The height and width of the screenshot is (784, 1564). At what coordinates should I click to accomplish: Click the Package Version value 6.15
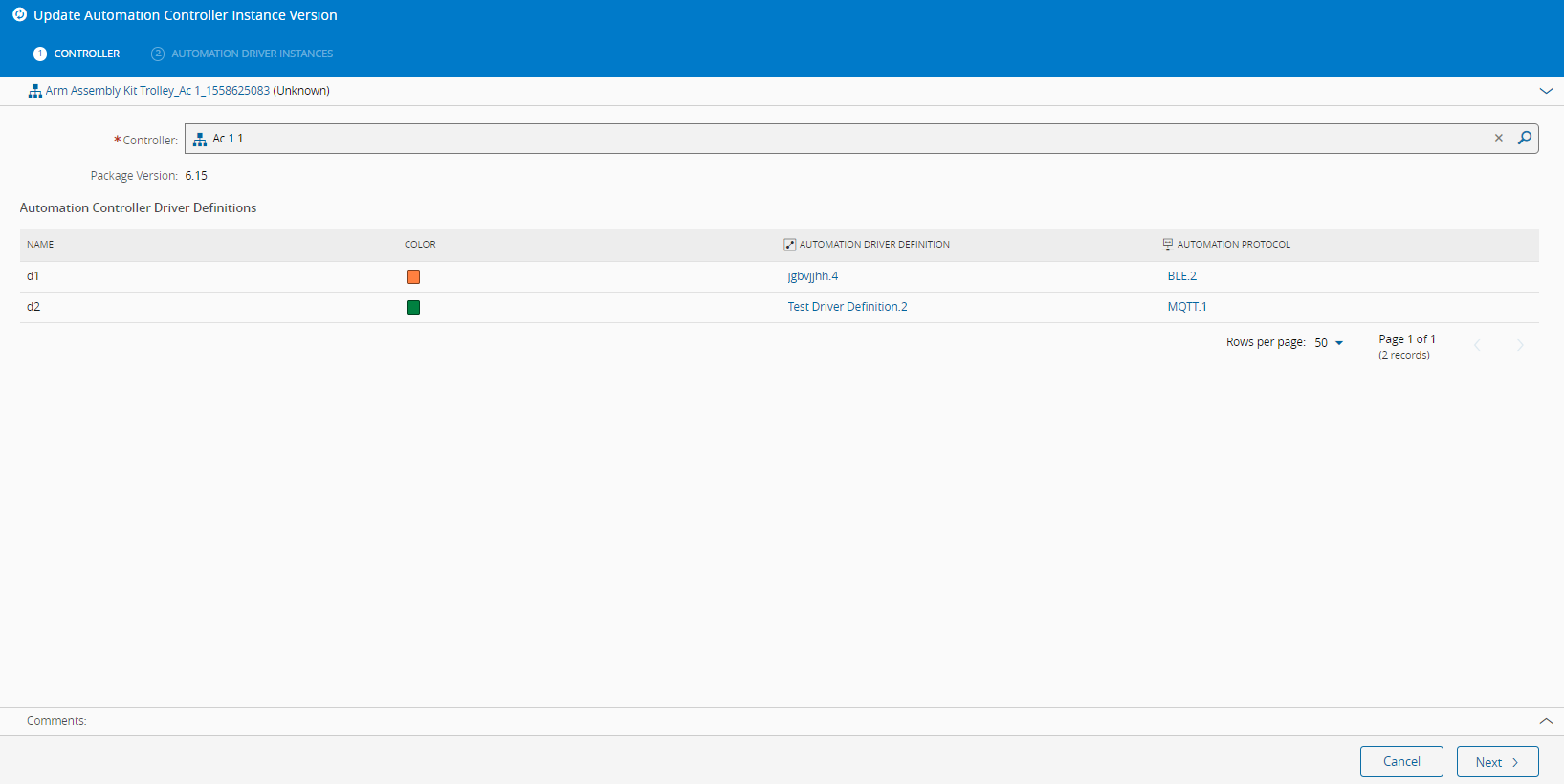pos(196,176)
